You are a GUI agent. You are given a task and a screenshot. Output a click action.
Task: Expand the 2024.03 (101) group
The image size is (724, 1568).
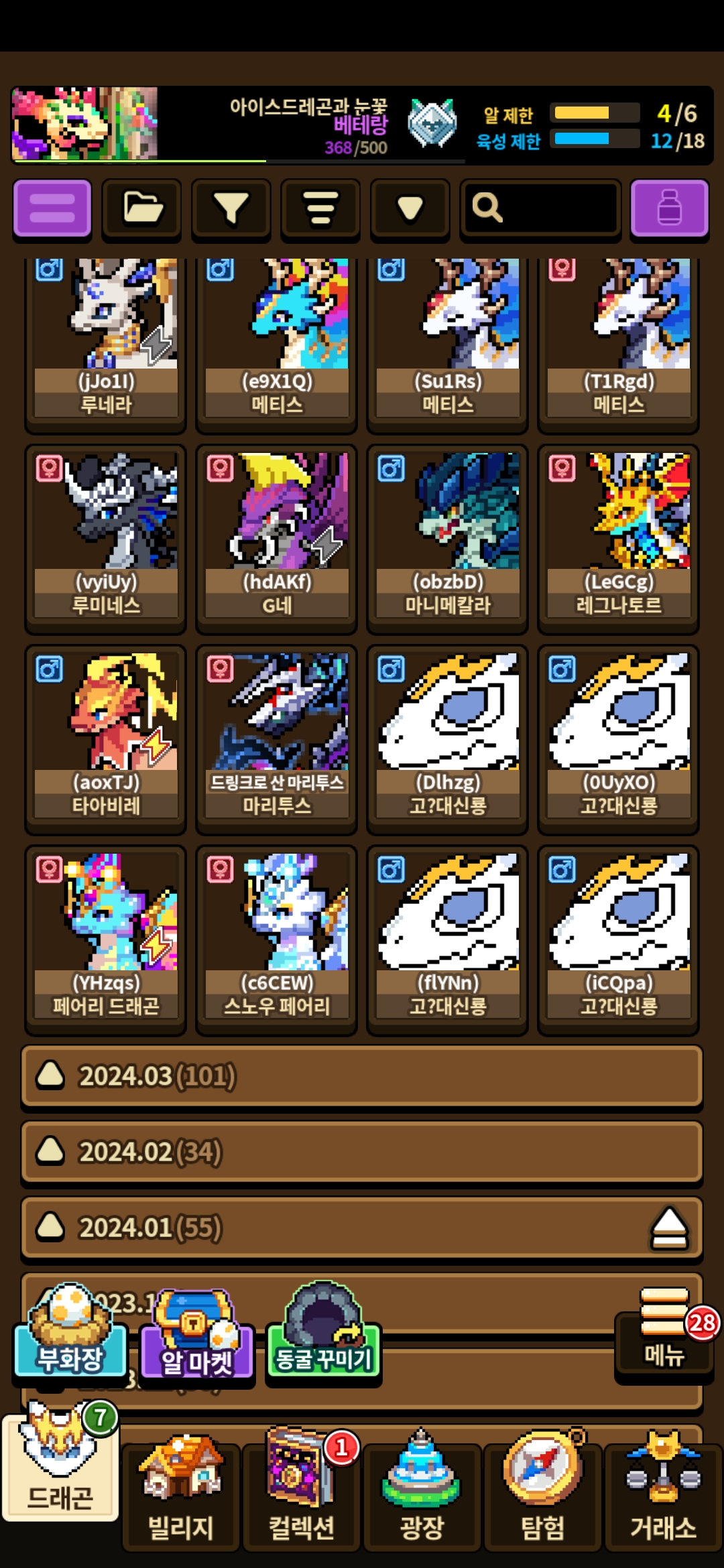(x=362, y=1076)
